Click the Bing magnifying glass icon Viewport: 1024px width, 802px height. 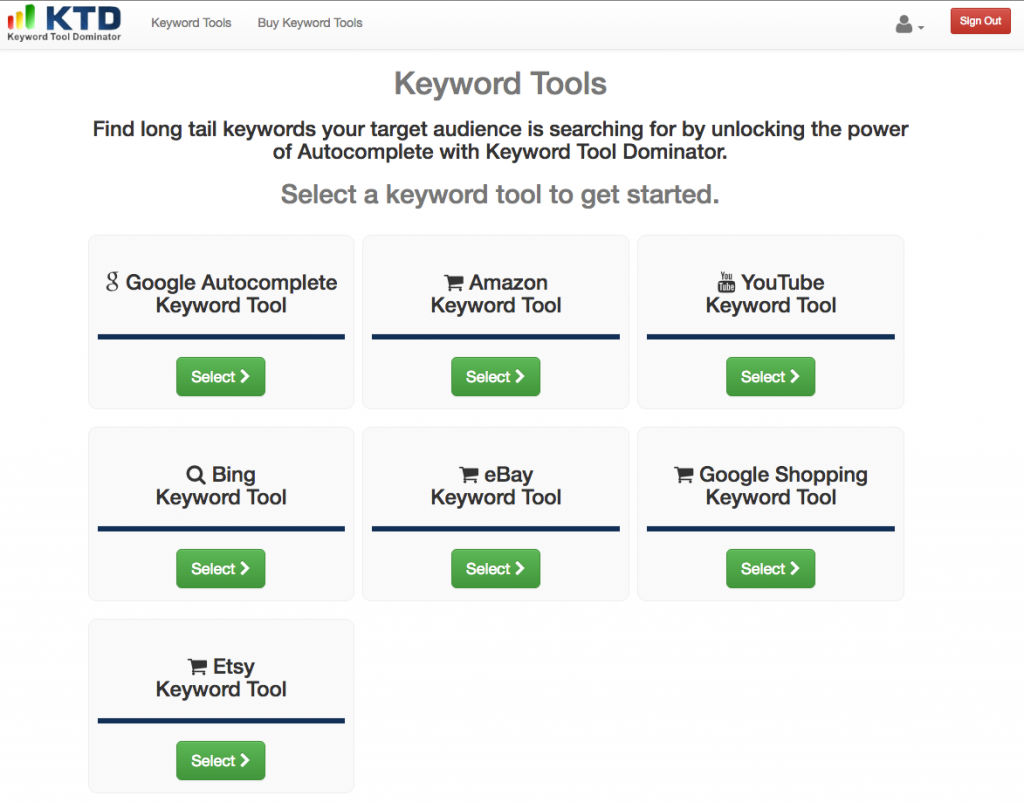pos(196,475)
